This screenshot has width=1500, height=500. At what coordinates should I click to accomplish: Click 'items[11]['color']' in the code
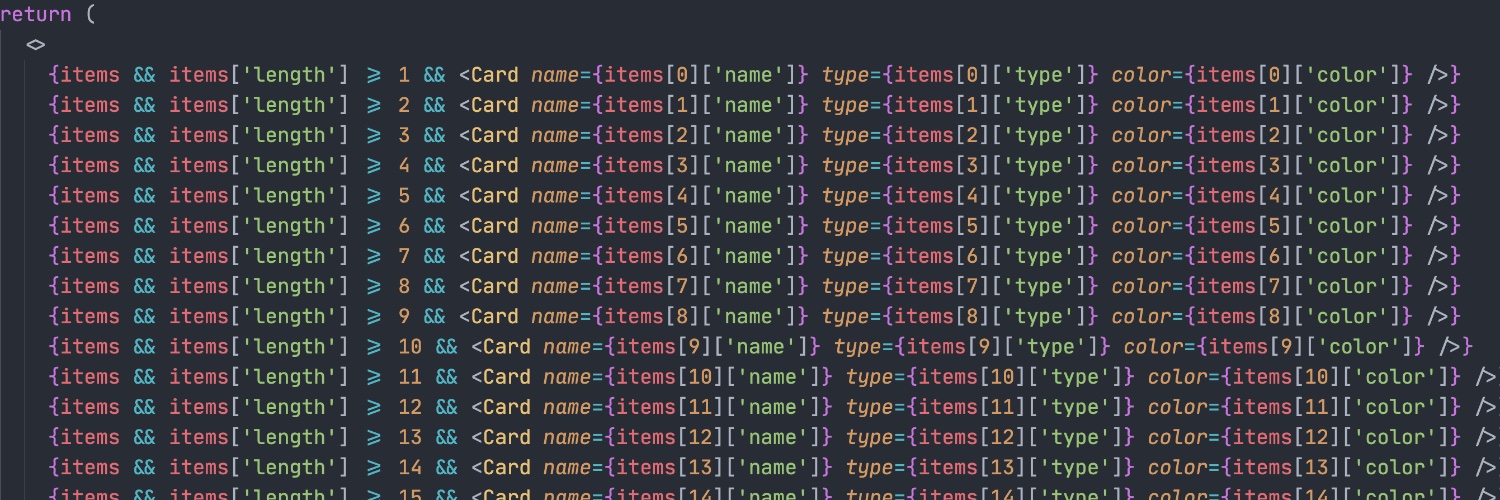(1341, 407)
